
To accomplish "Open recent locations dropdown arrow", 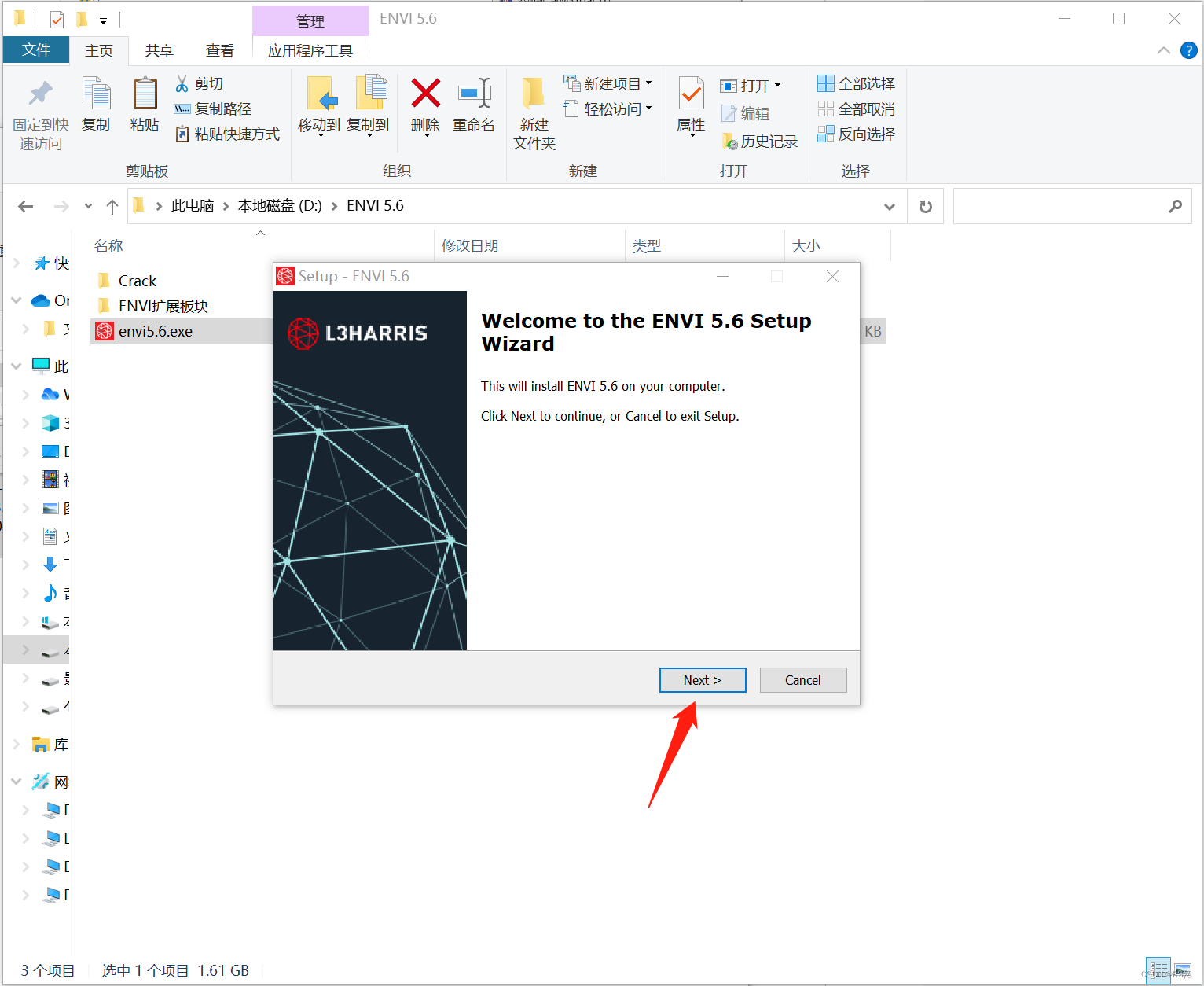I will pyautogui.click(x=88, y=206).
